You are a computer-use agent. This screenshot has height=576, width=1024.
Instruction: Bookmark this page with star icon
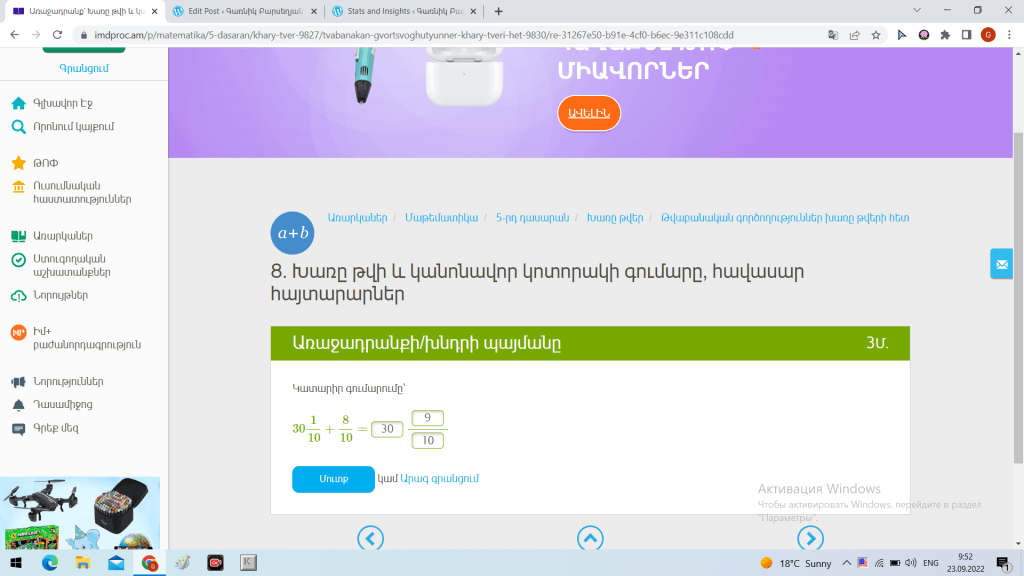click(876, 34)
